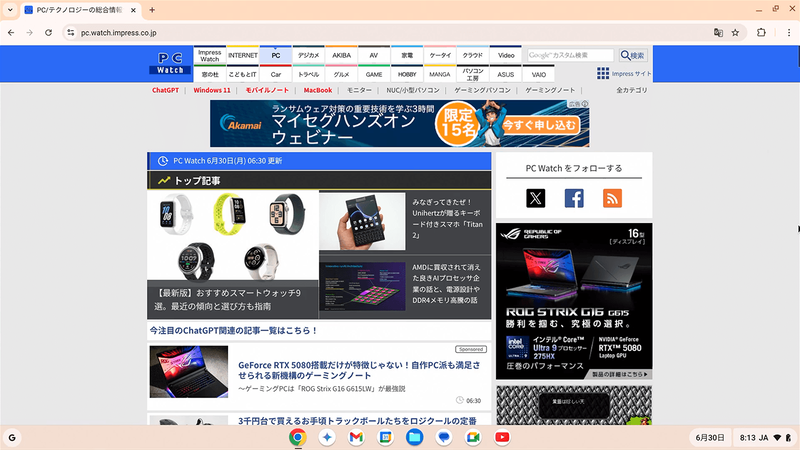Bookmark this page with star icon
This screenshot has width=800, height=450.
(x=735, y=33)
